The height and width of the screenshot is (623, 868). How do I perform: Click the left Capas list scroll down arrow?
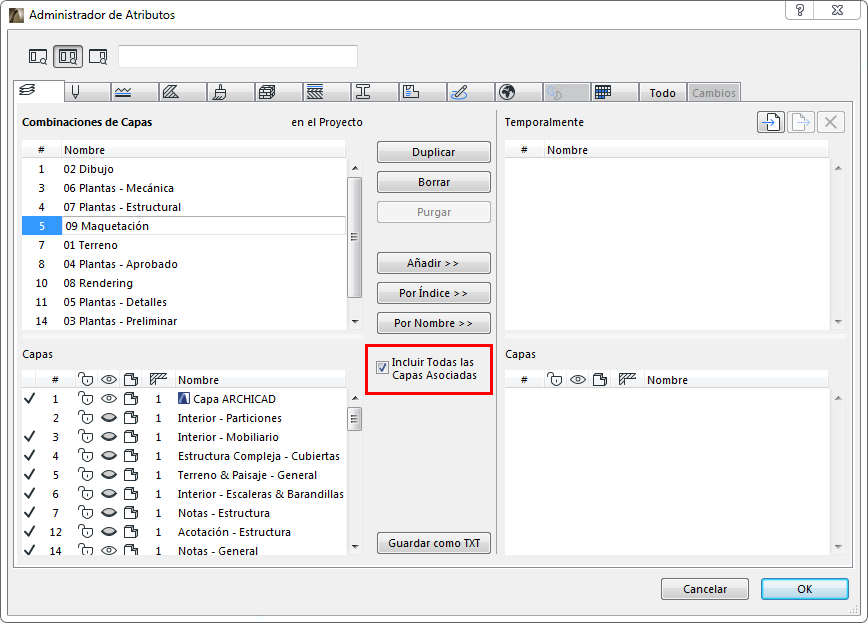pos(355,547)
